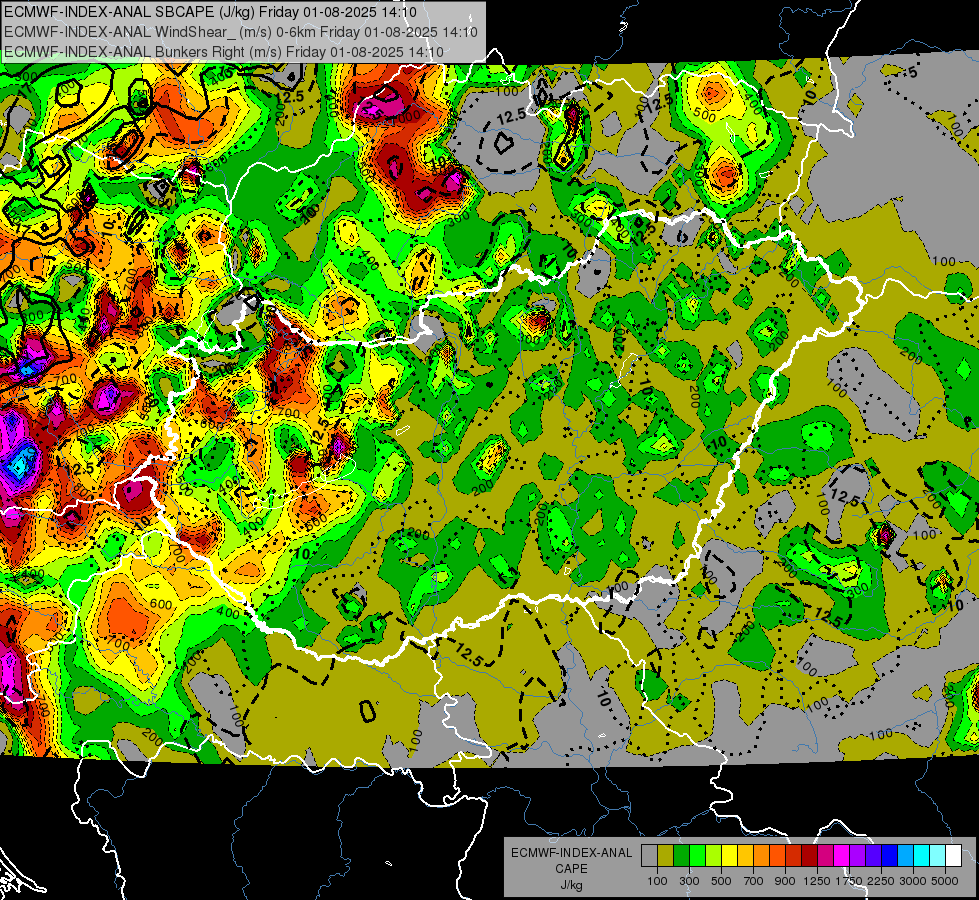
Task: Click the 1250 tick label in legend
Action: [x=817, y=881]
